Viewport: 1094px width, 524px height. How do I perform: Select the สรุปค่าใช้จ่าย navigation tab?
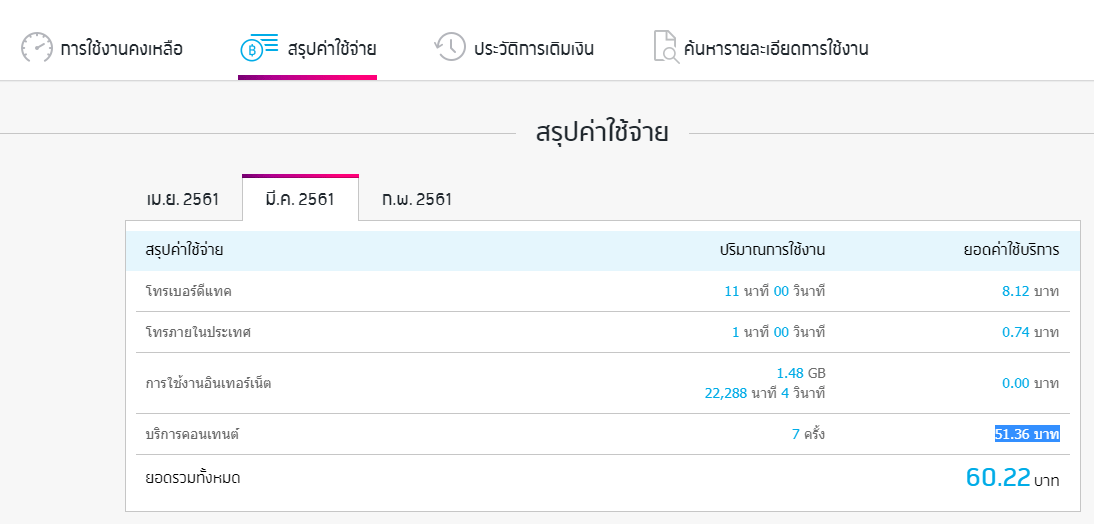coord(308,48)
